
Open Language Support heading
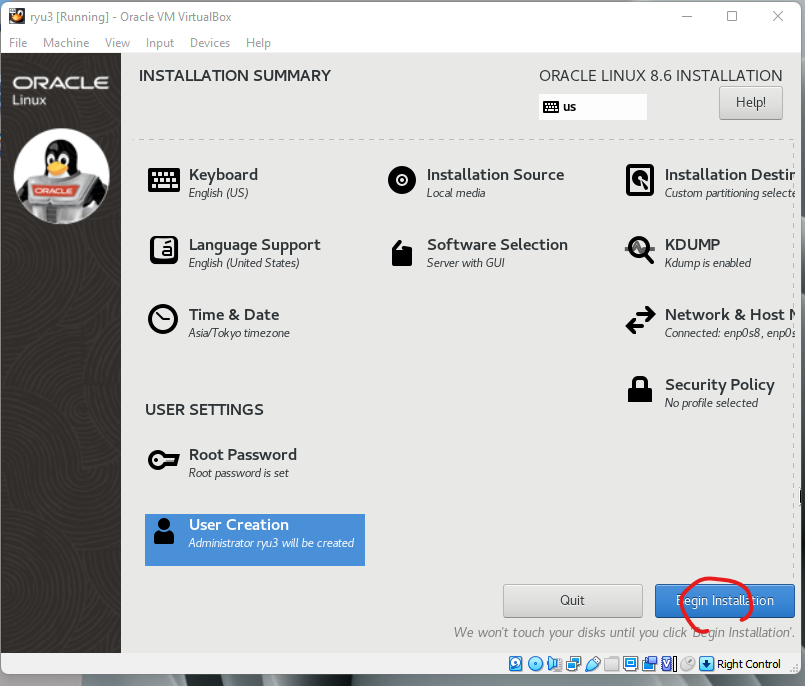(x=255, y=245)
